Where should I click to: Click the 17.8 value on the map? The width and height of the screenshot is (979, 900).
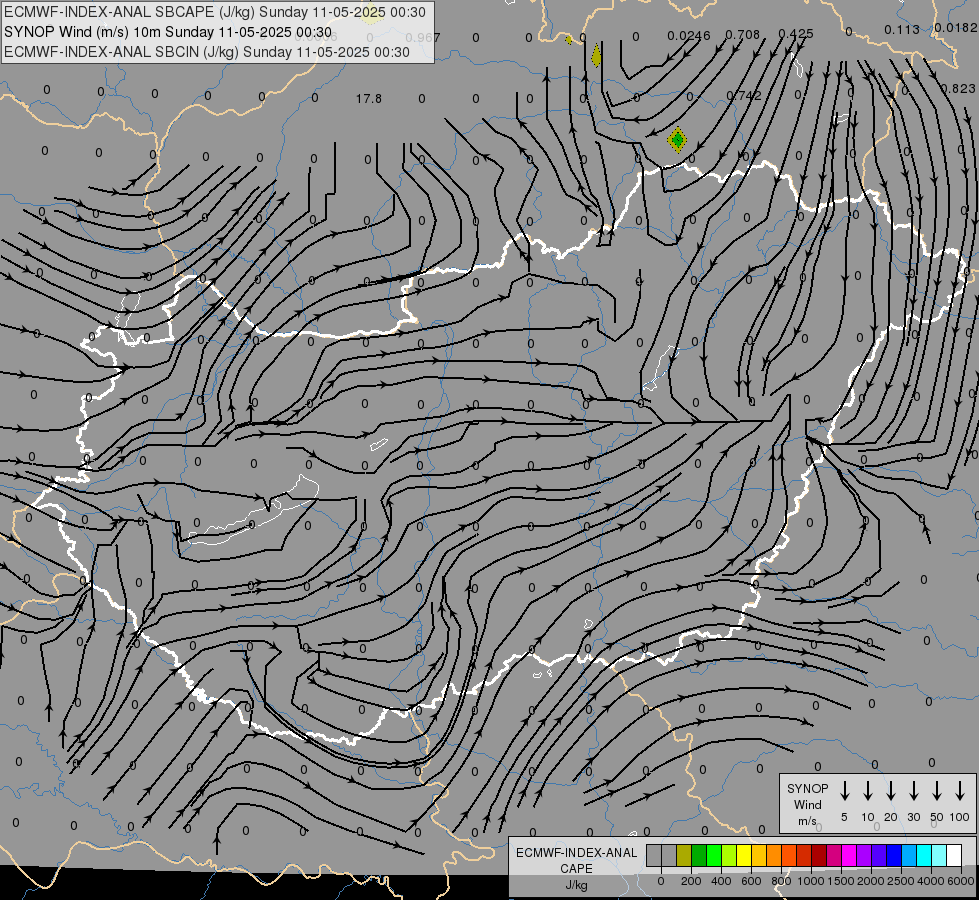(x=369, y=99)
